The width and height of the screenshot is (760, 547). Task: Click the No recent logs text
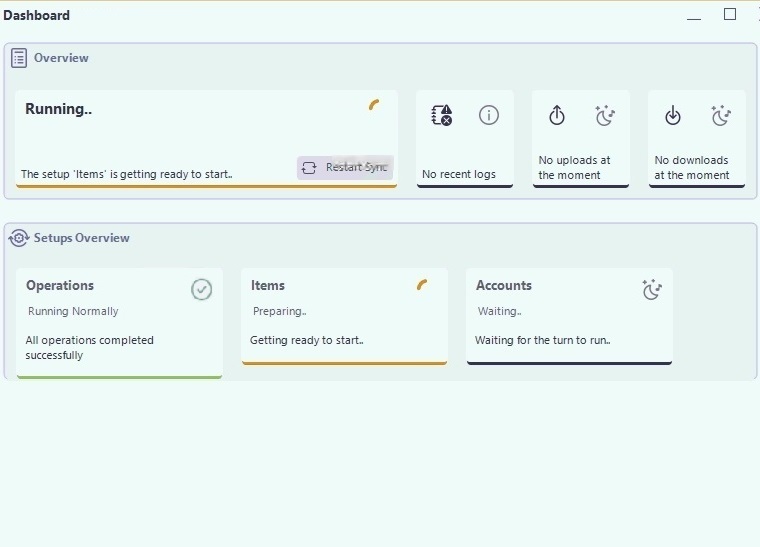[x=459, y=174]
